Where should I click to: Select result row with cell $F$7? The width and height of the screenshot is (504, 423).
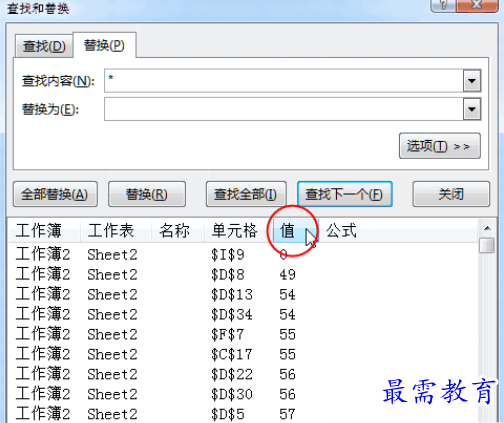pyautogui.click(x=243, y=334)
